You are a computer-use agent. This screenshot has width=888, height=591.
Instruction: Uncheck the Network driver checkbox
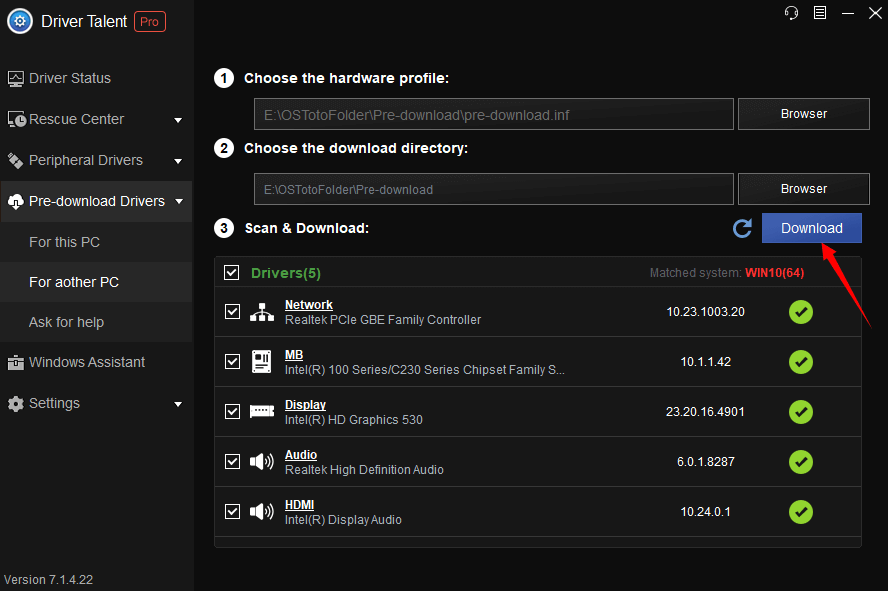click(232, 312)
